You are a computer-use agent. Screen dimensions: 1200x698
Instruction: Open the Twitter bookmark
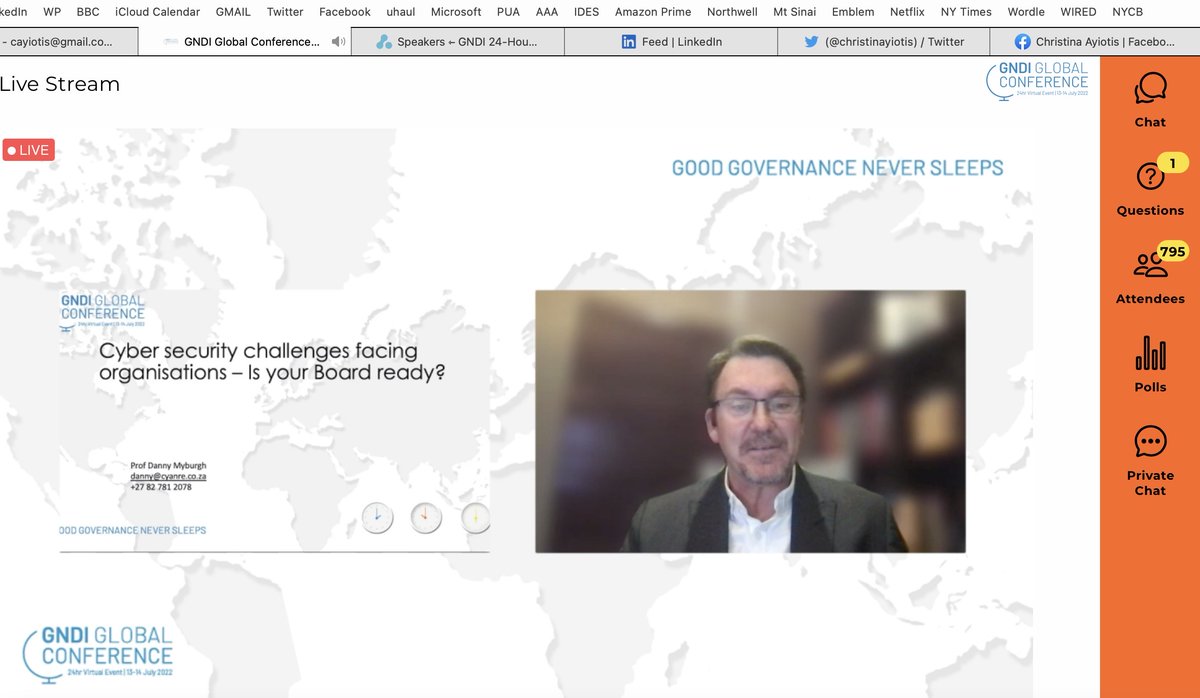(x=285, y=12)
